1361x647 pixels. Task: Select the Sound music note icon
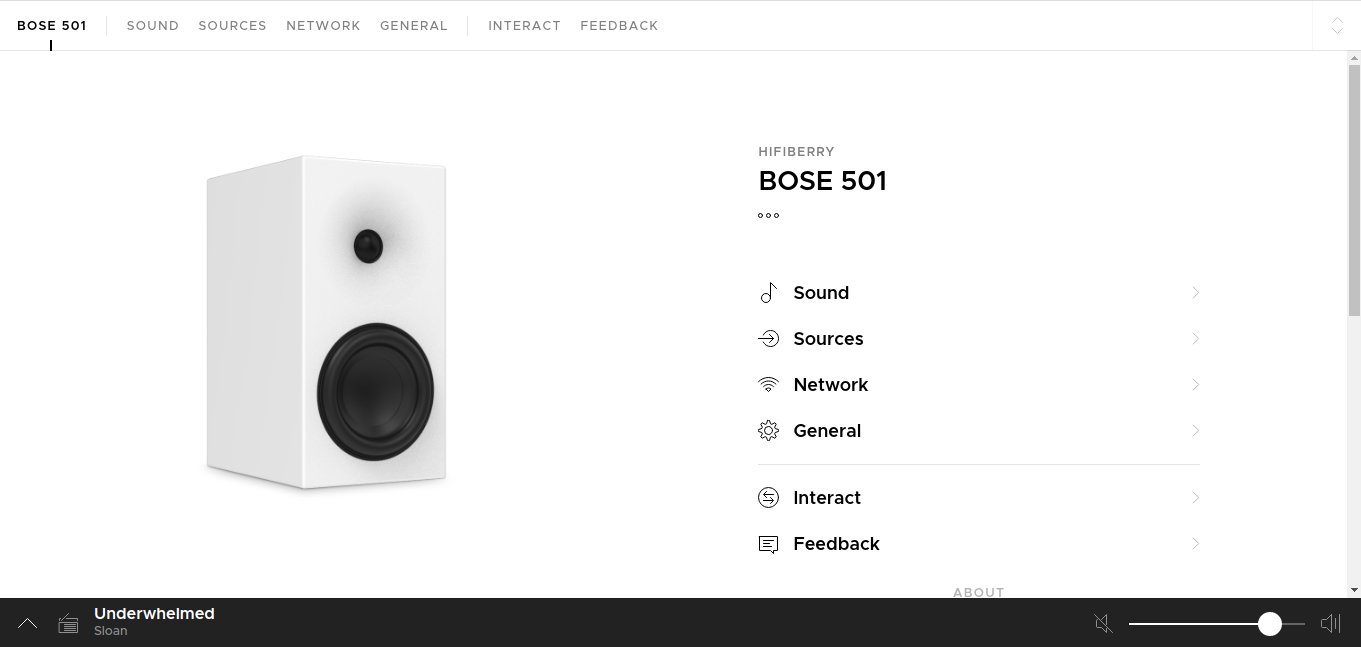click(x=768, y=292)
